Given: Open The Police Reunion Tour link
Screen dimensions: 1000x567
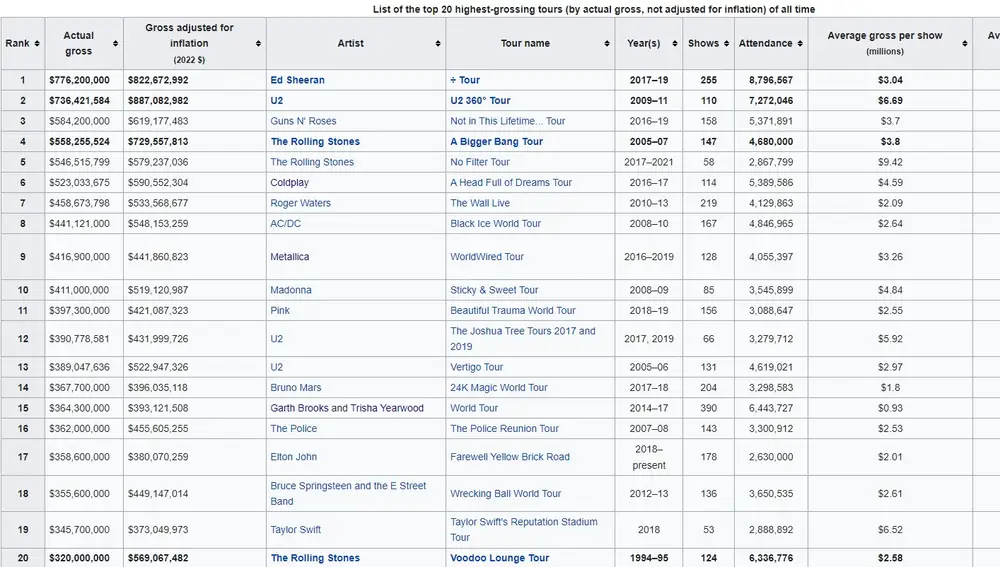Looking at the screenshot, I should tap(504, 429).
